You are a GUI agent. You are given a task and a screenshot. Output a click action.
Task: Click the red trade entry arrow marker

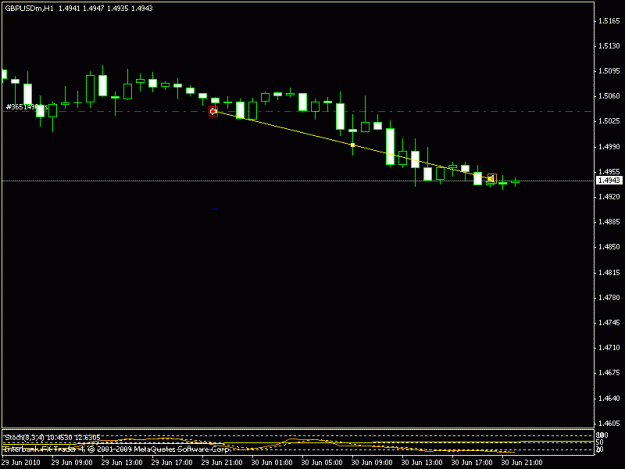[x=213, y=112]
